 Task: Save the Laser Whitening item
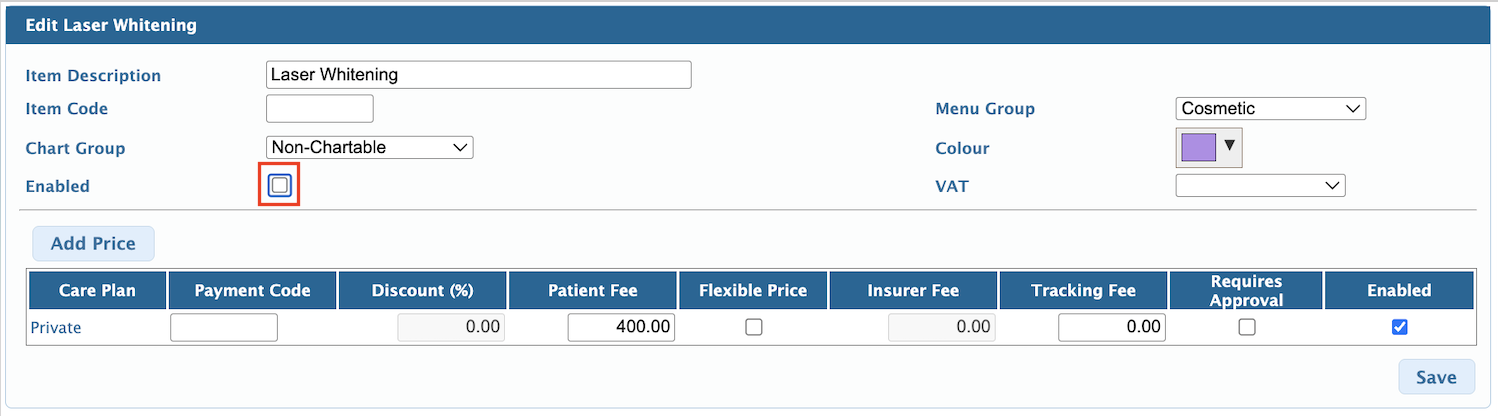pyautogui.click(x=1436, y=378)
